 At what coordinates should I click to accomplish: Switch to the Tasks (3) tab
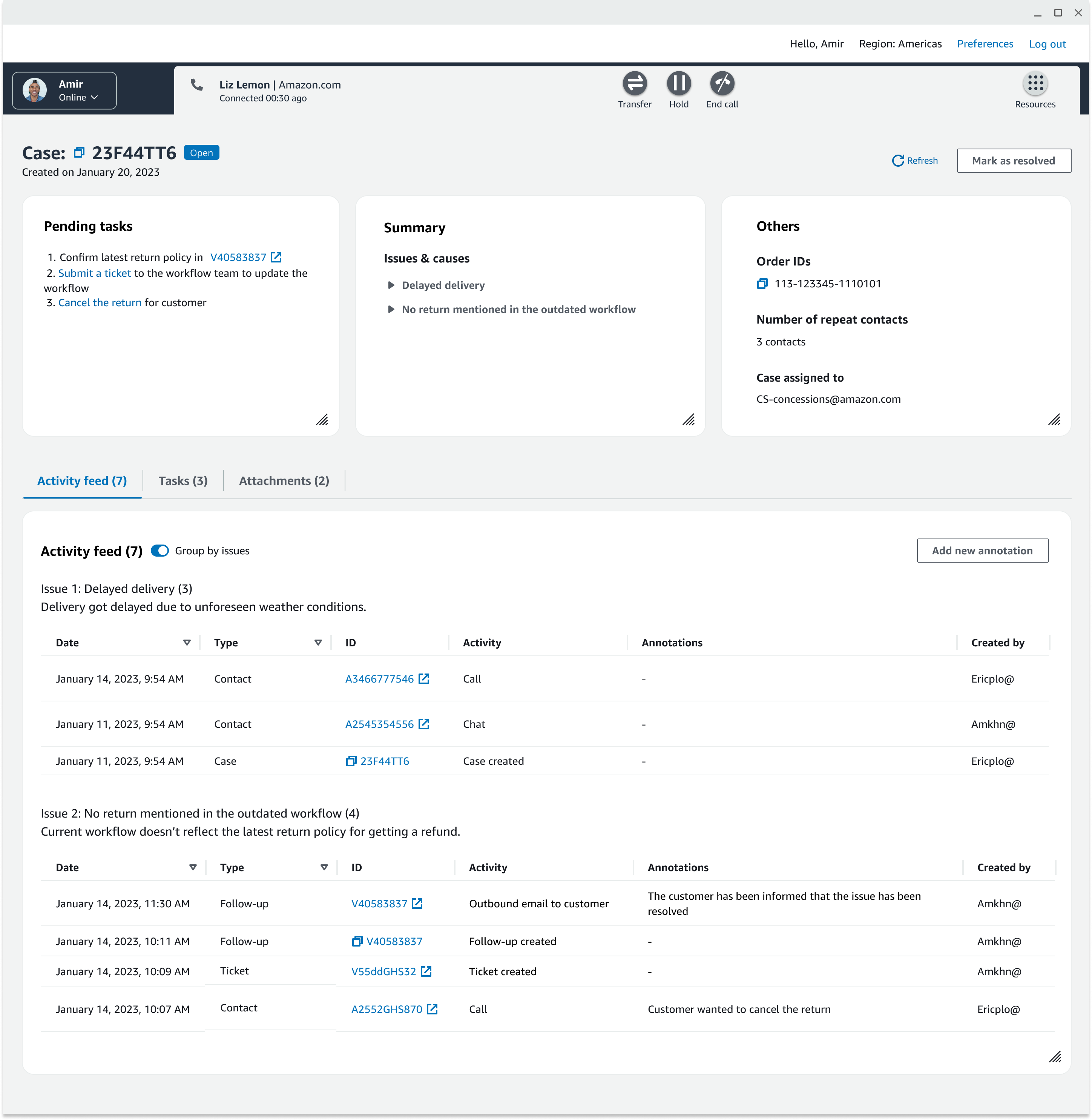pos(183,480)
